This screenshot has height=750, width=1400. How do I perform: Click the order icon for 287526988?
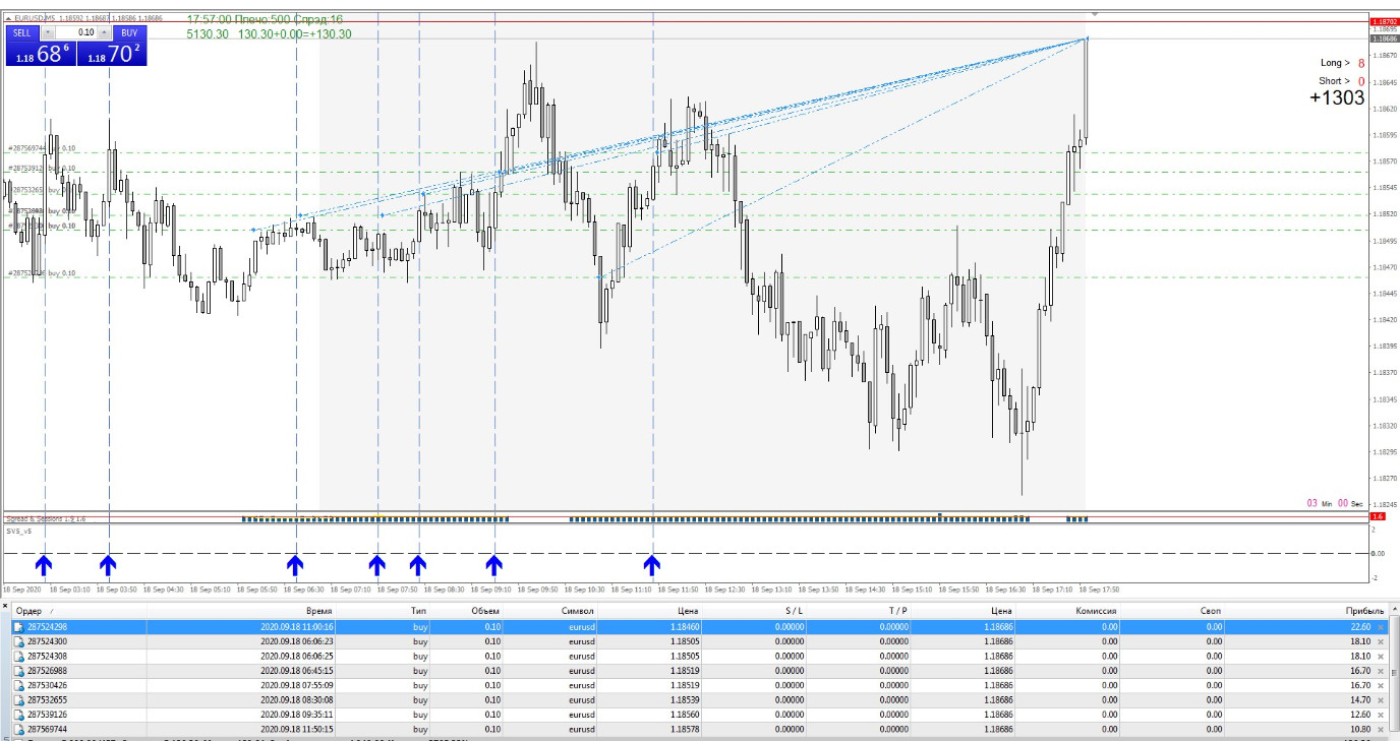(x=19, y=671)
